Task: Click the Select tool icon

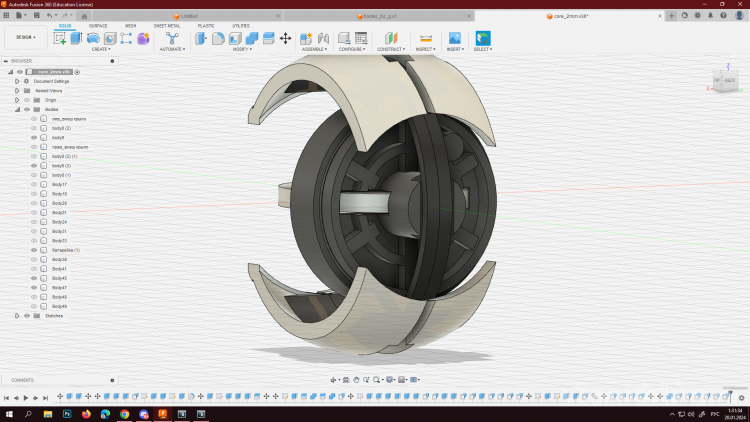Action: pyautogui.click(x=483, y=38)
